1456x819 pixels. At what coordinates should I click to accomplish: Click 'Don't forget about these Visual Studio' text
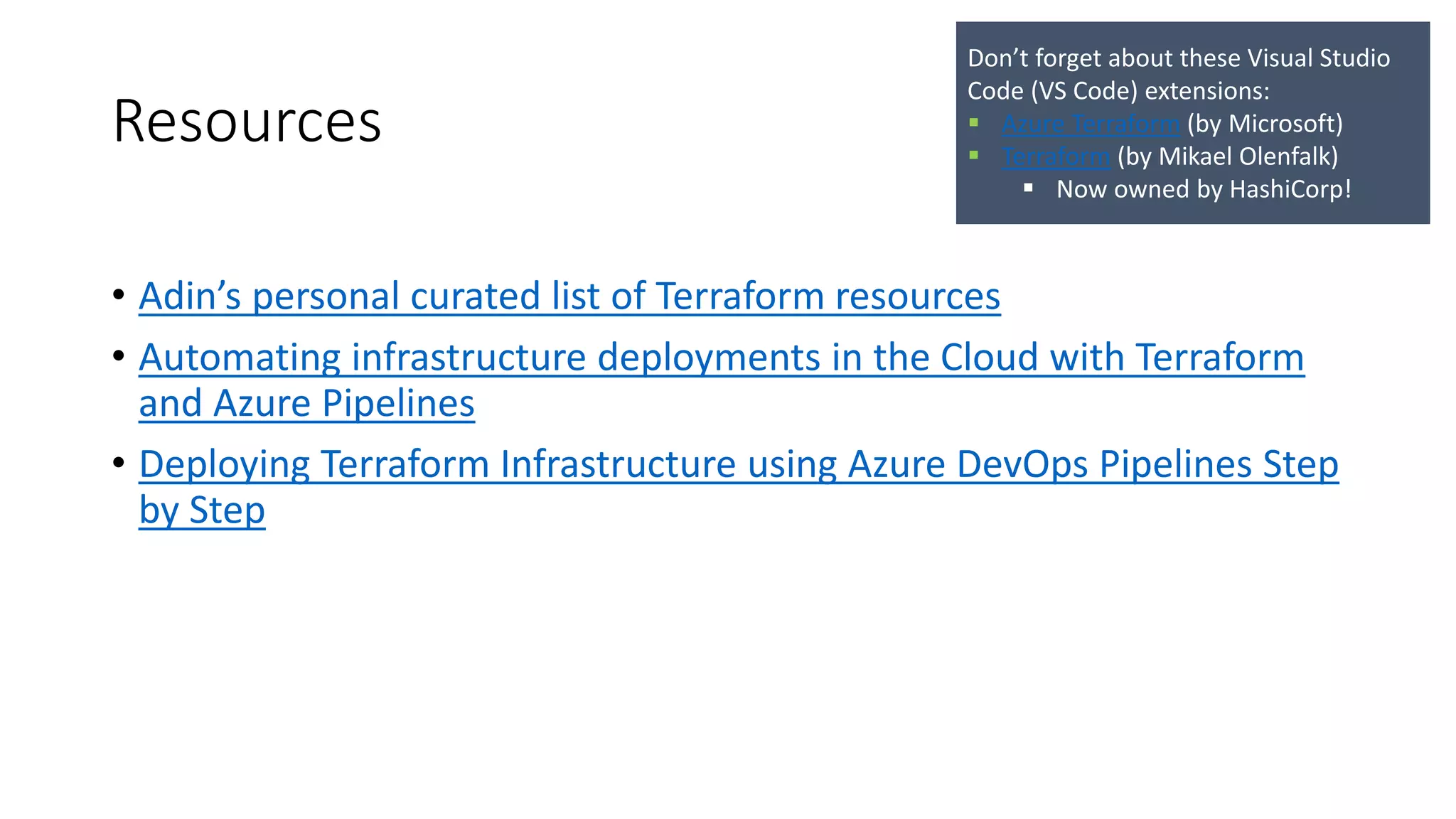click(x=1179, y=58)
